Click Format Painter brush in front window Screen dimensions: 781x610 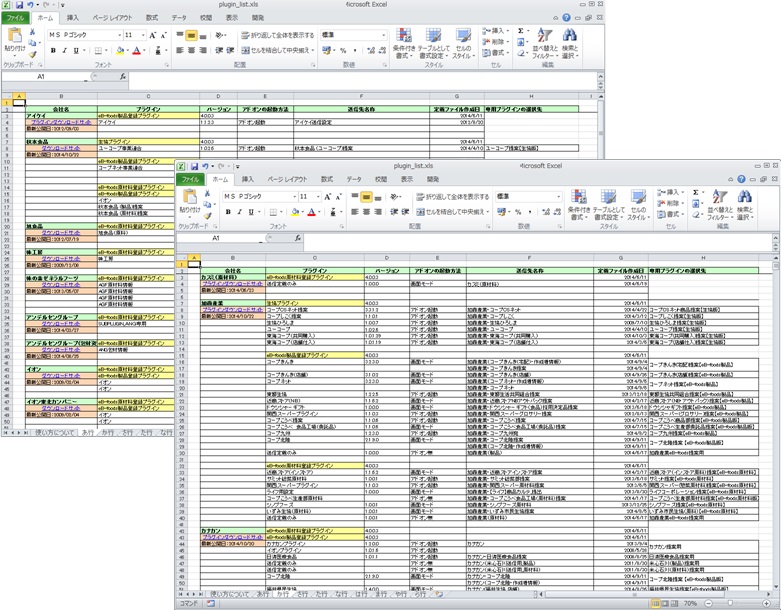point(208,216)
